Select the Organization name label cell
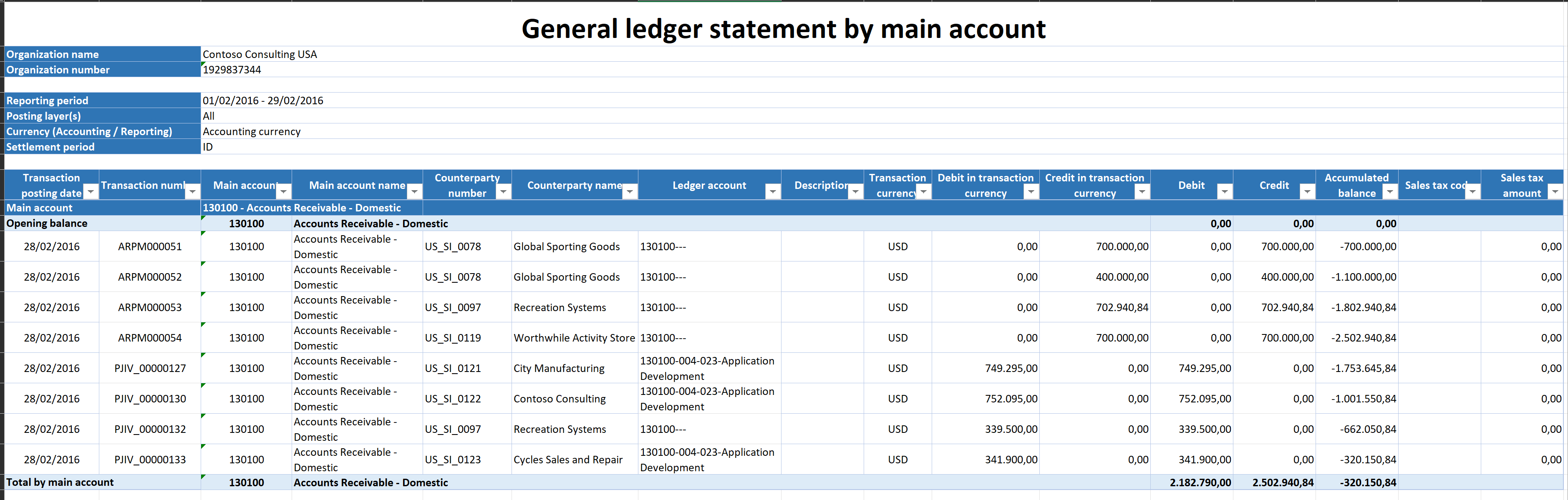Image resolution: width=1568 pixels, height=500 pixels. click(102, 54)
